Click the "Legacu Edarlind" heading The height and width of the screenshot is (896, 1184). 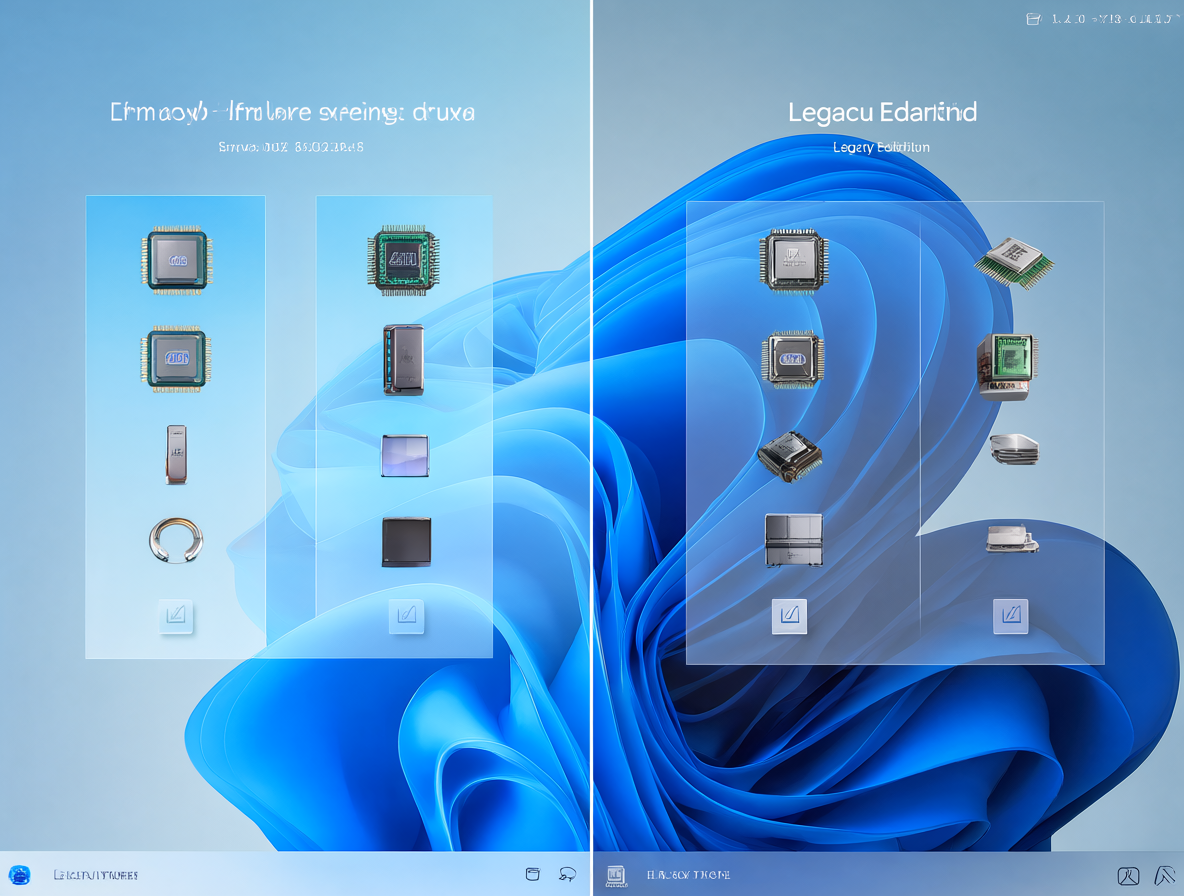pos(882,112)
